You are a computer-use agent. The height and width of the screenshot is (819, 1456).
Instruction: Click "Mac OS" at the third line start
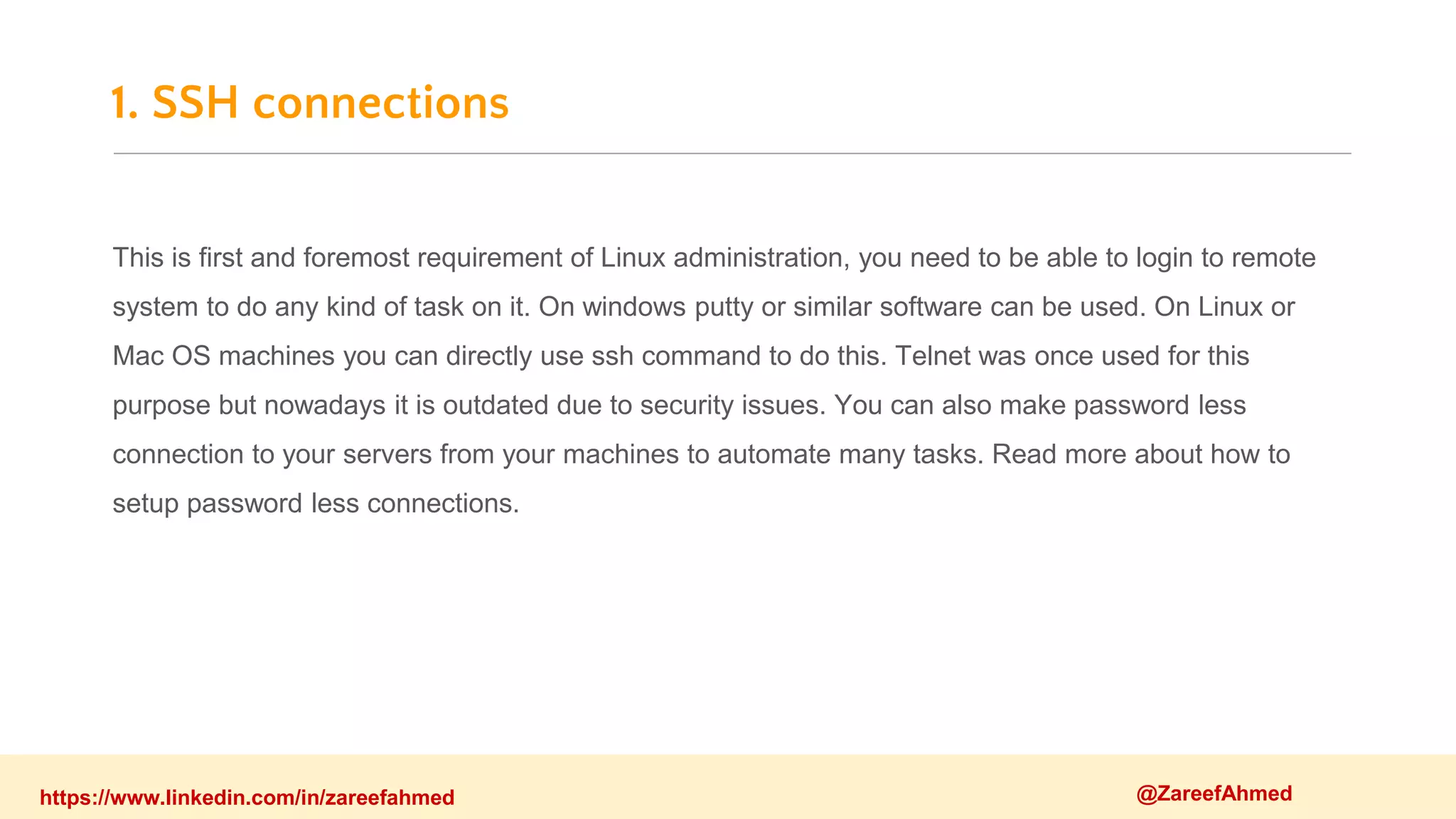click(x=161, y=355)
